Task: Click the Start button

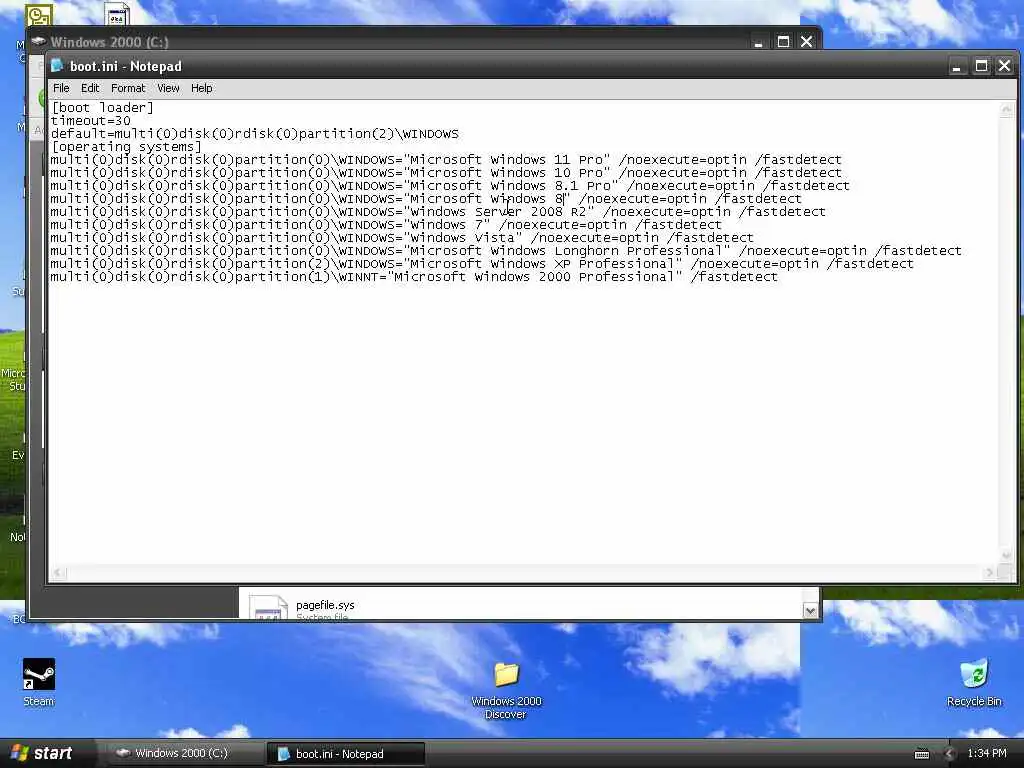Action: 42,753
